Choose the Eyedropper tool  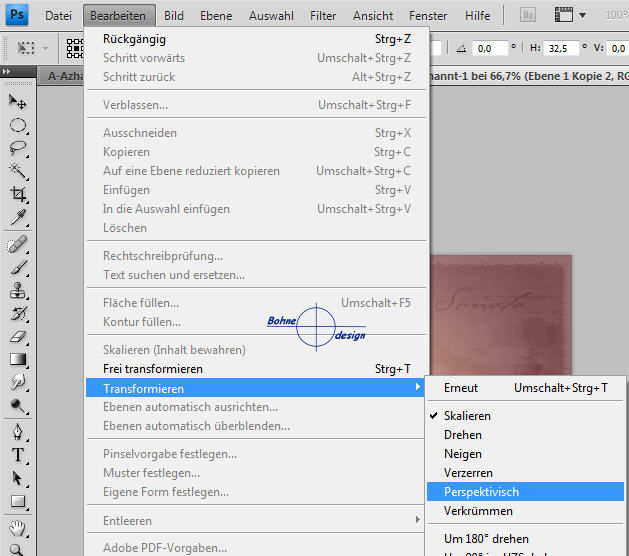18,217
